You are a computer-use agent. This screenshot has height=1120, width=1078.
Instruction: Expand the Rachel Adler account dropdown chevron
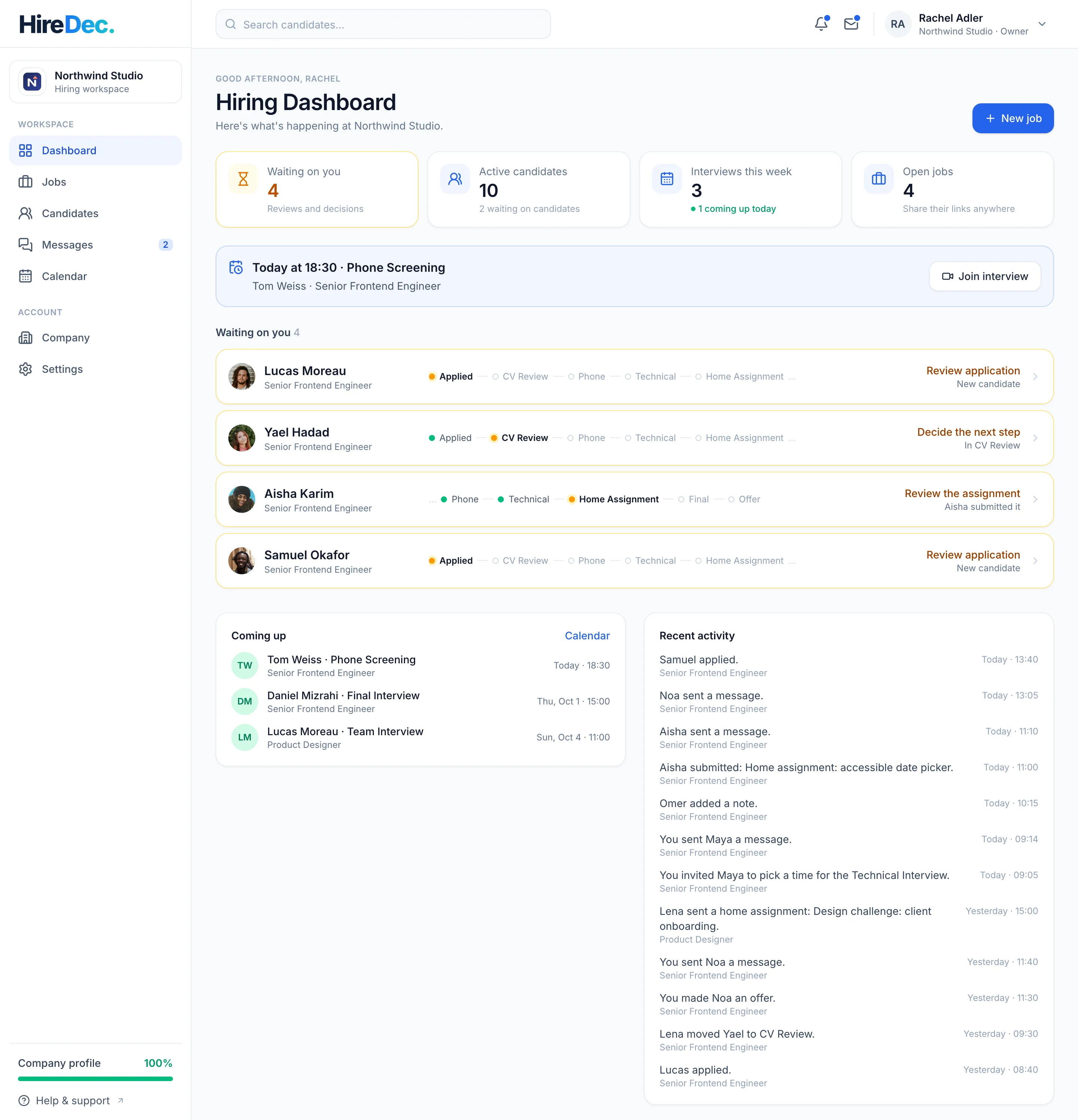[x=1042, y=24]
